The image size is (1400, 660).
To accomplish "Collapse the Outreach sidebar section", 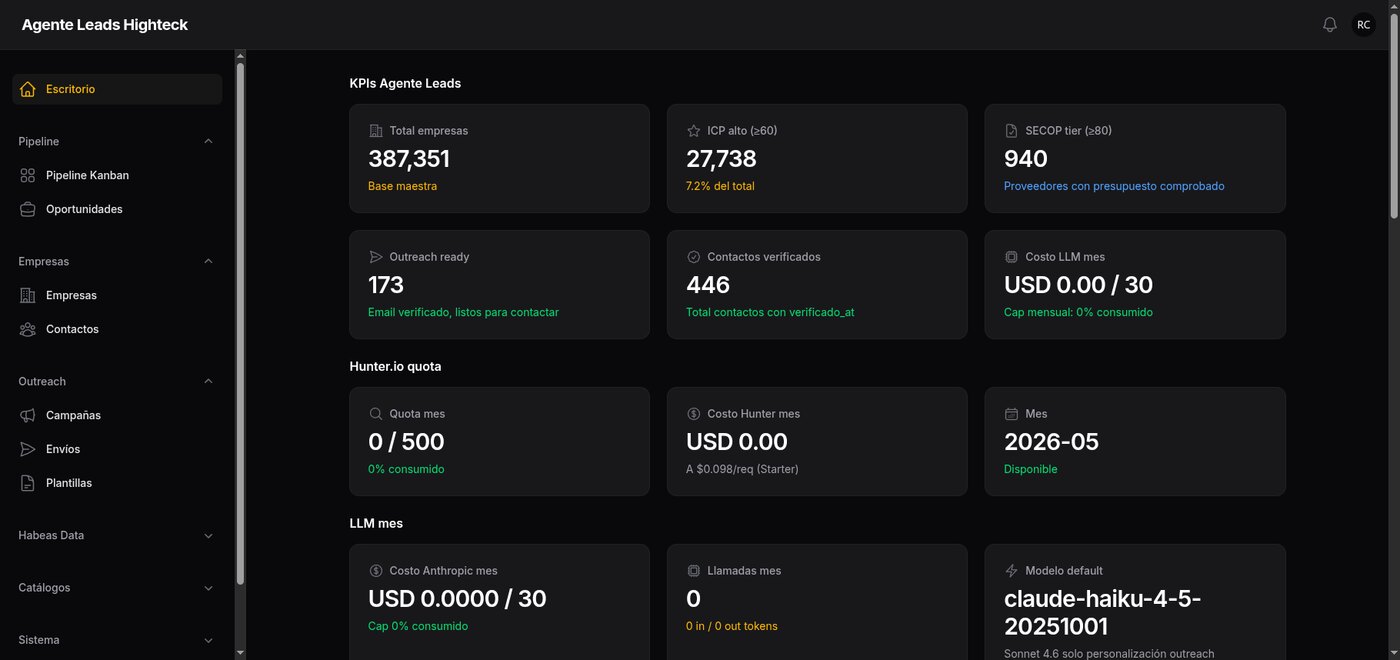I will point(208,381).
